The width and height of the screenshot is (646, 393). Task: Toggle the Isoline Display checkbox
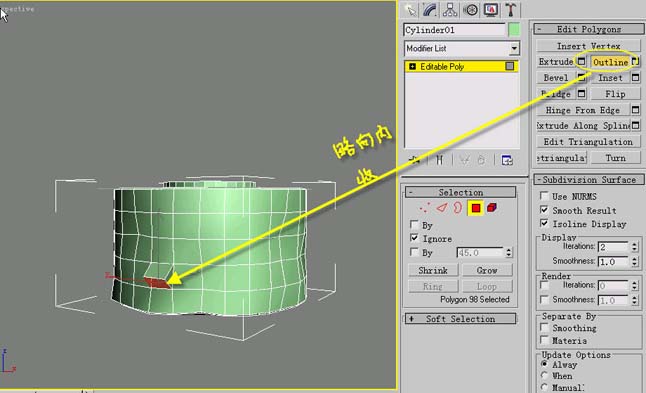(544, 223)
